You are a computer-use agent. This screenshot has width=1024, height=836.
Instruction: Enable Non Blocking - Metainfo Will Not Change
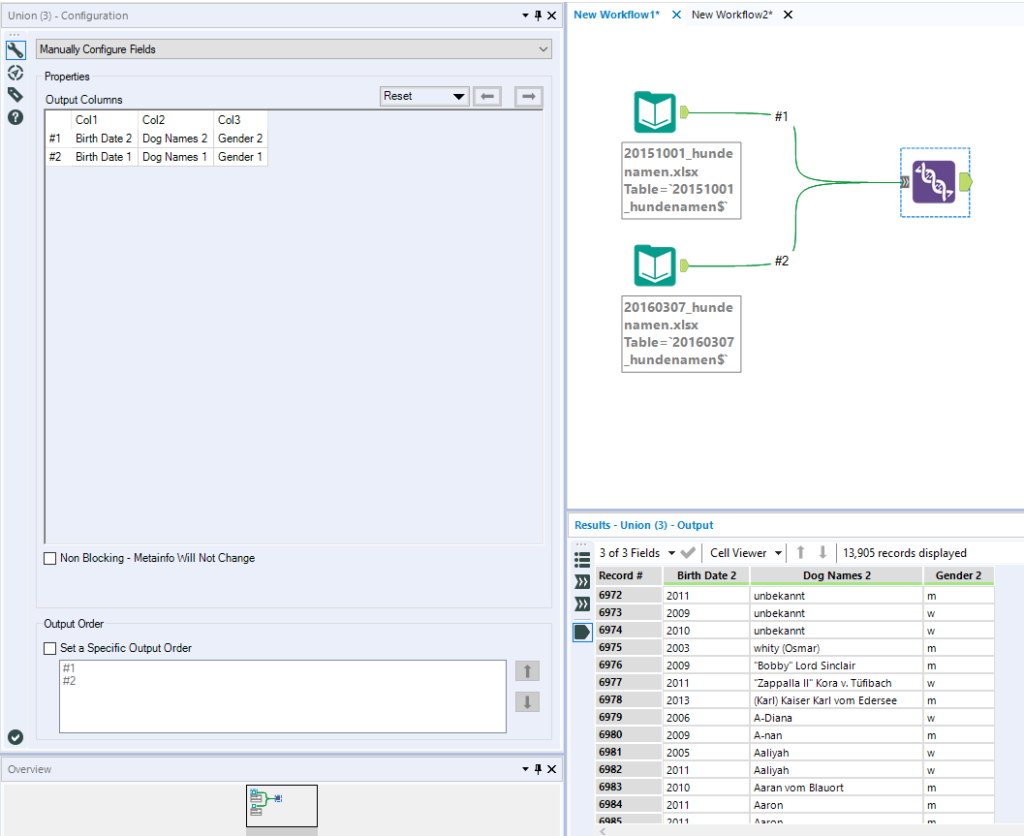click(x=50, y=558)
